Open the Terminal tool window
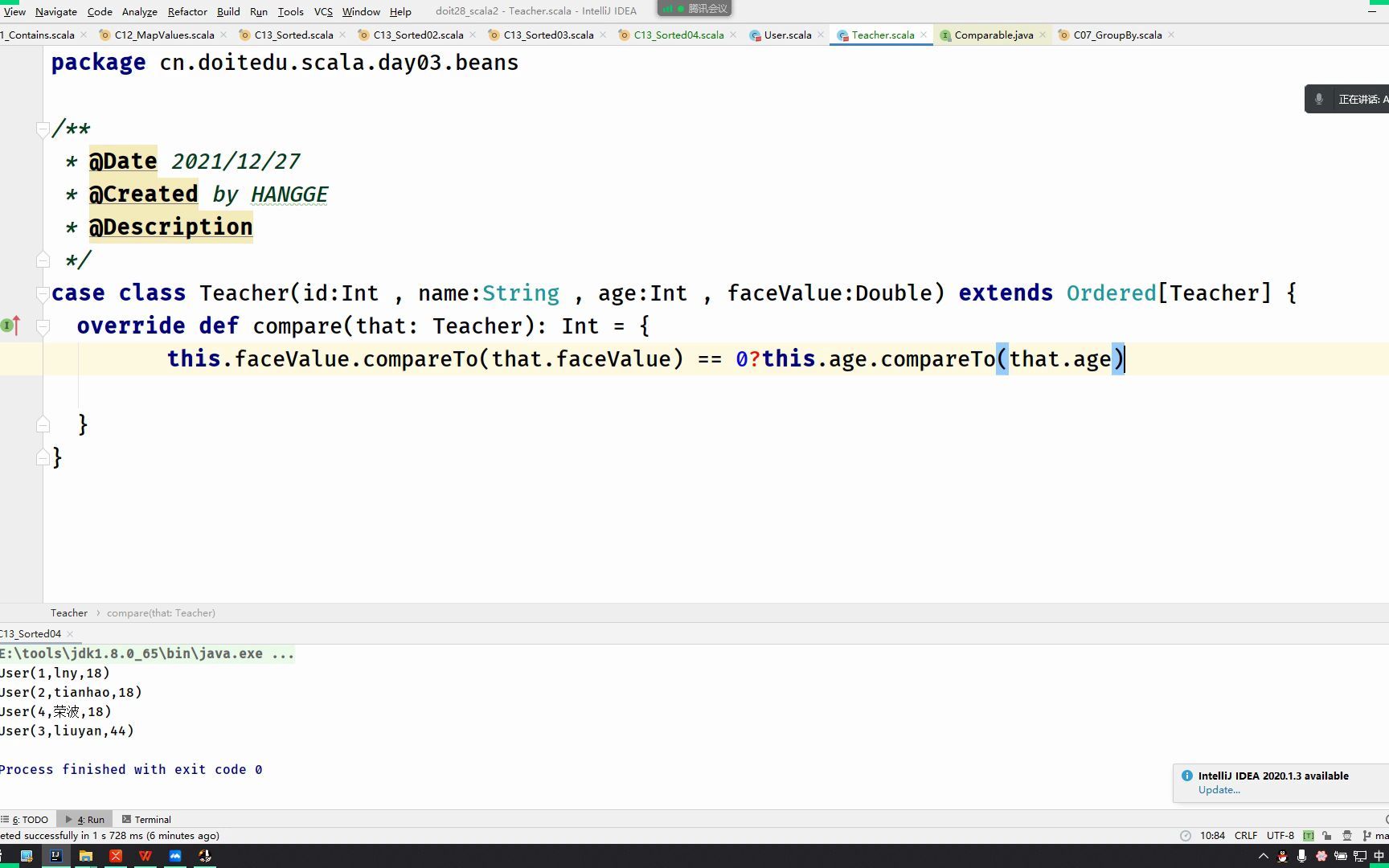1389x868 pixels. tap(146, 820)
